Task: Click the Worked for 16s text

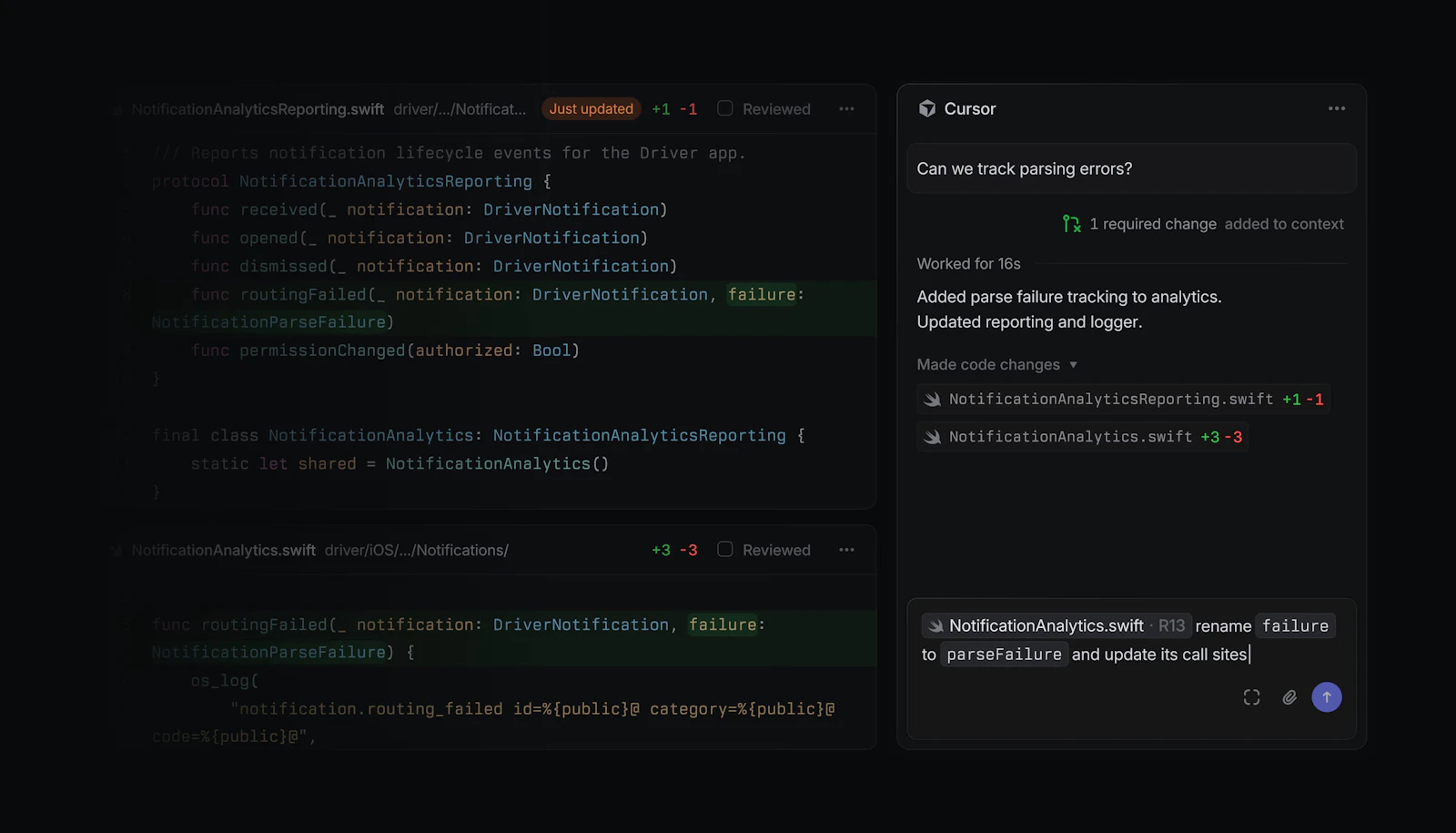Action: (x=968, y=264)
